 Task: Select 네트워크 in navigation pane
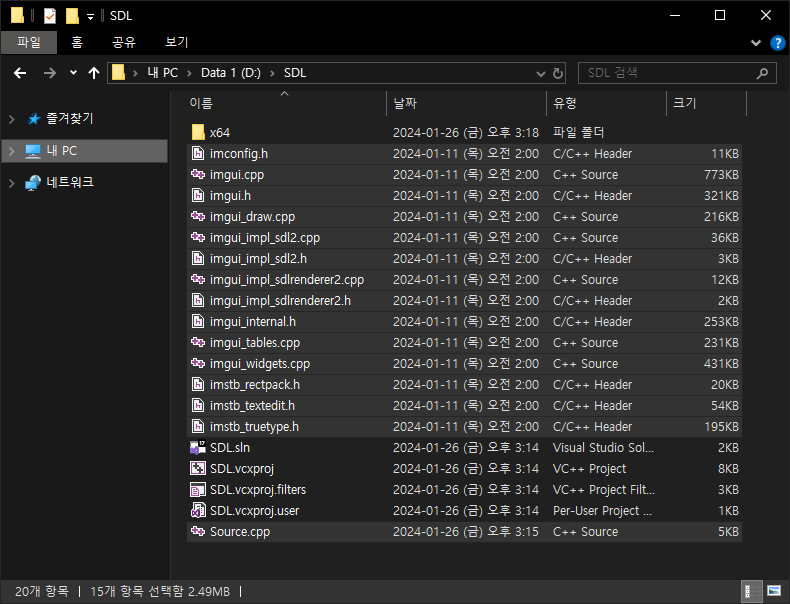pyautogui.click(x=70, y=182)
